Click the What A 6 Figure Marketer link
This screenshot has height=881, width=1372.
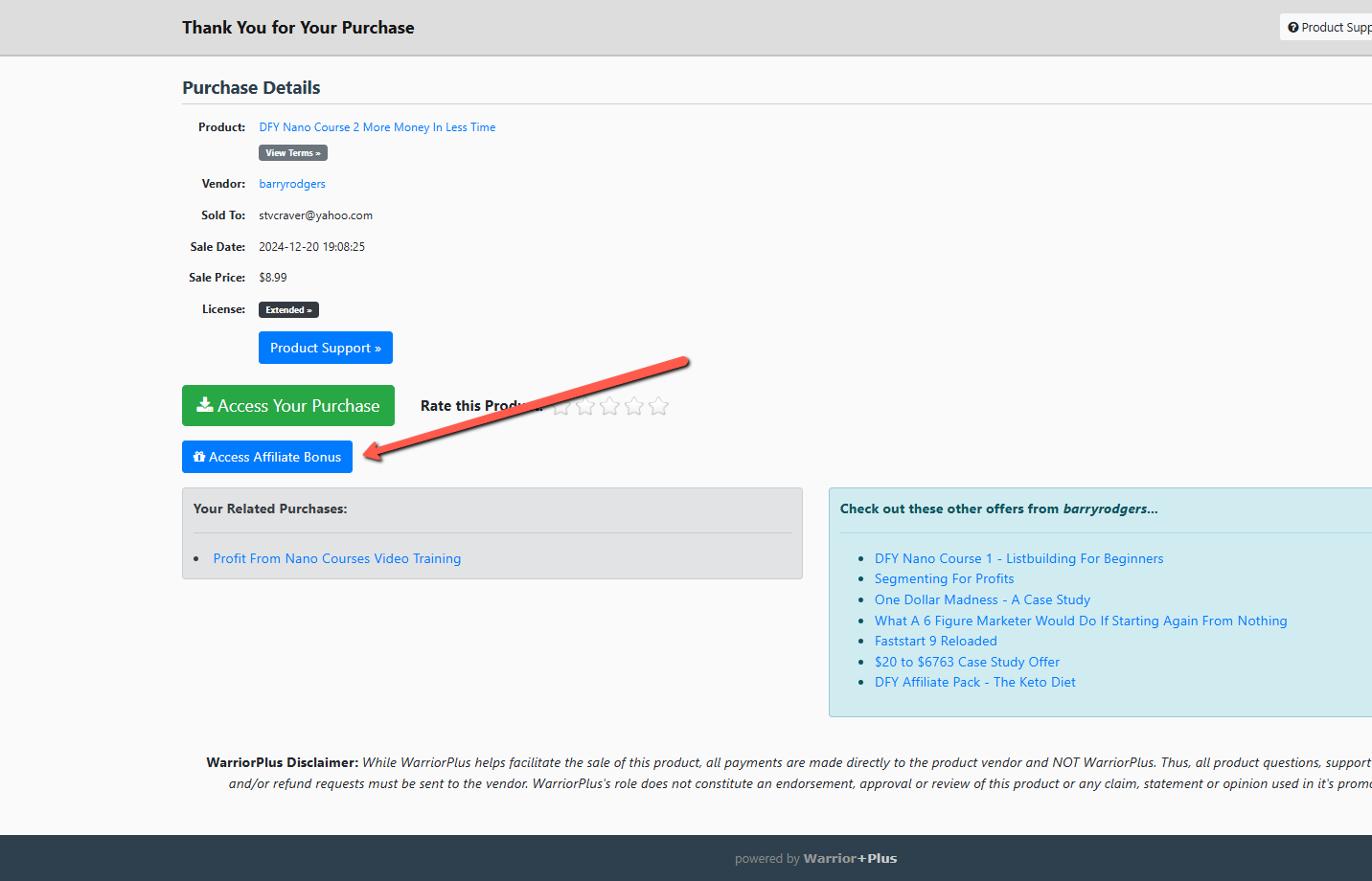click(x=1081, y=621)
